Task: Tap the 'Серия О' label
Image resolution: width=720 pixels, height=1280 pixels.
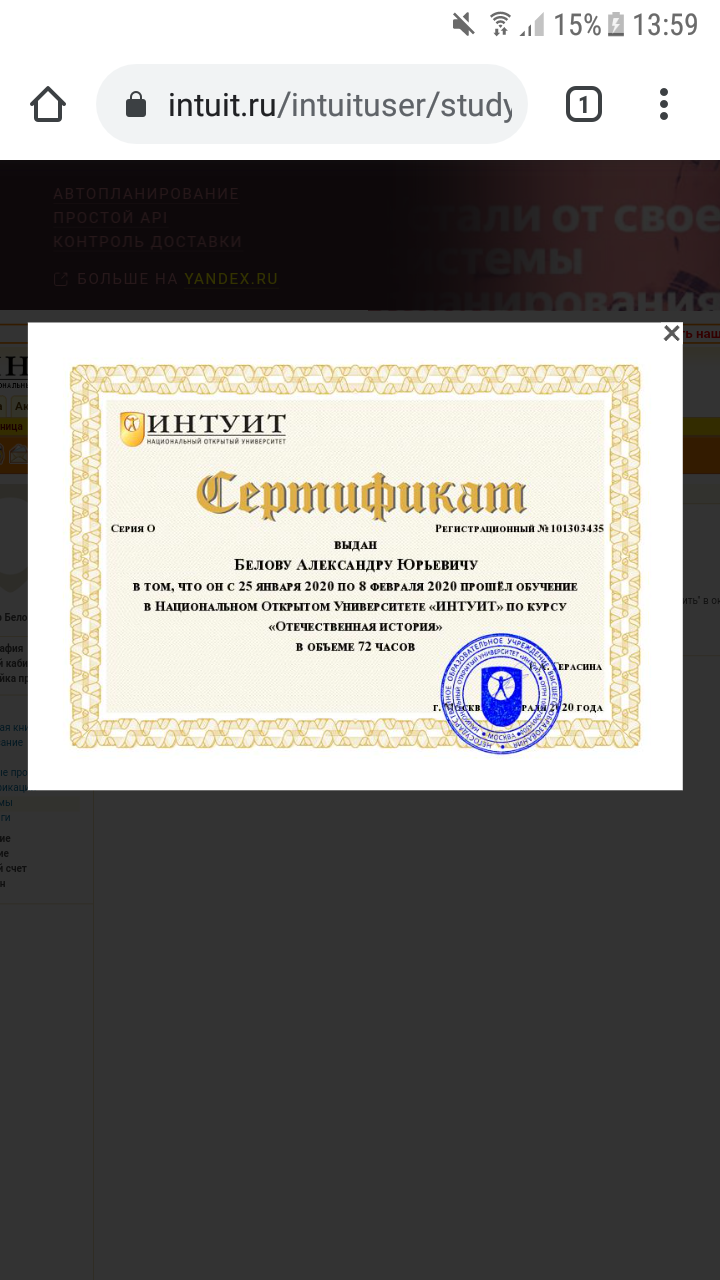Action: [x=133, y=528]
